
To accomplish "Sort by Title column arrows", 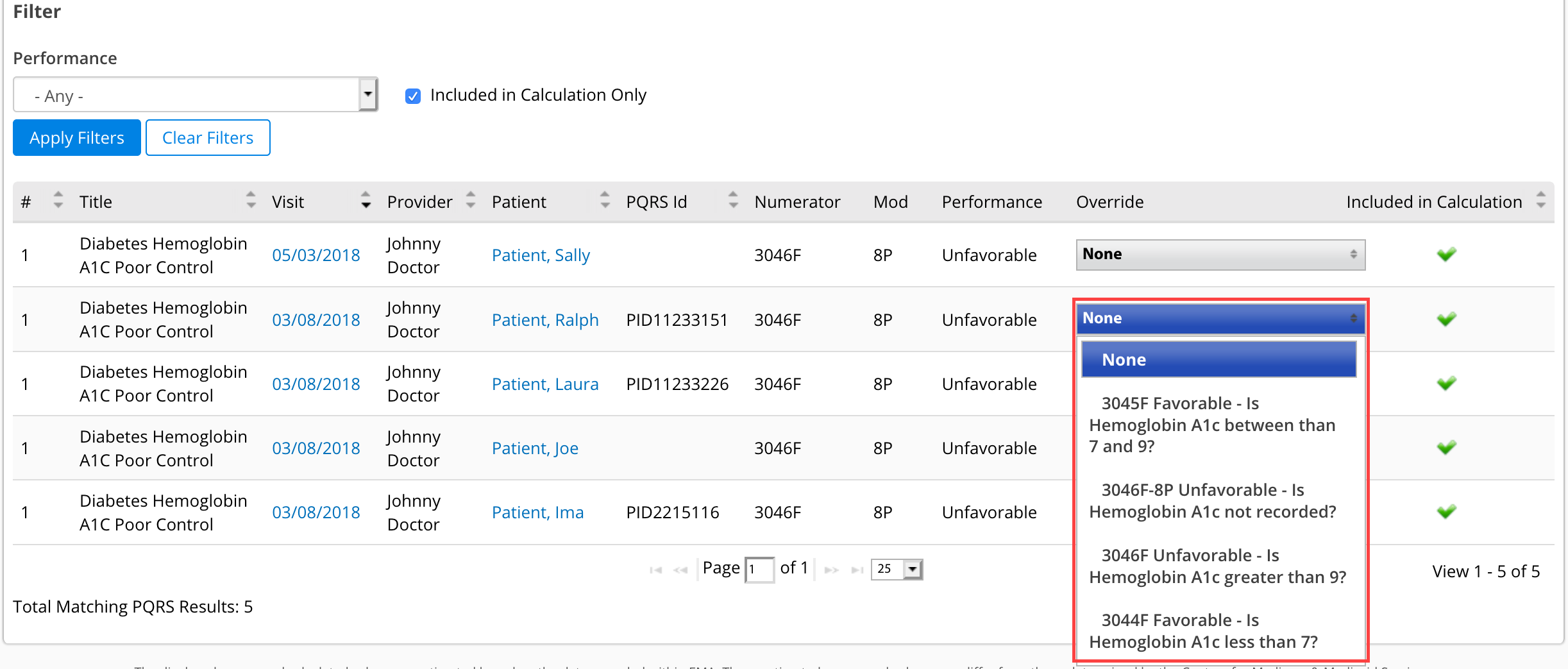I will point(251,201).
